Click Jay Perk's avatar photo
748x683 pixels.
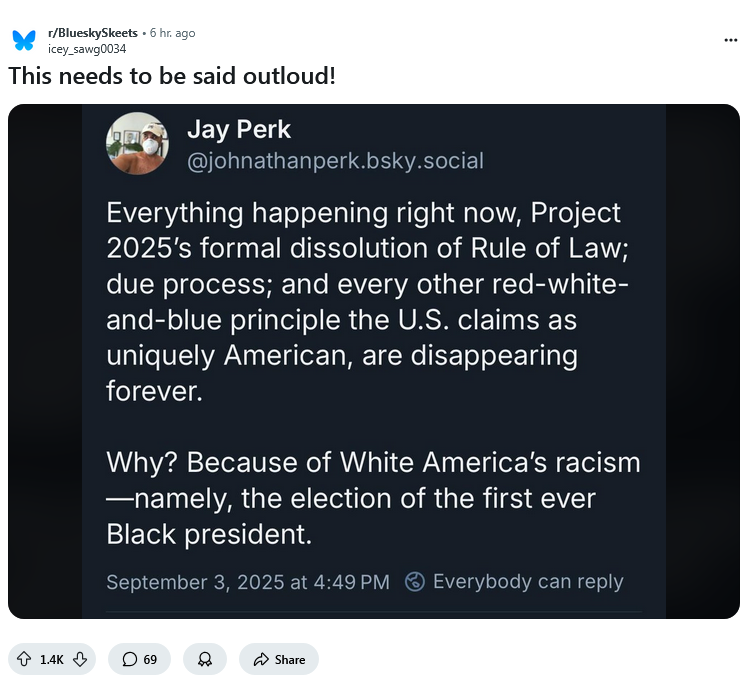tap(137, 143)
